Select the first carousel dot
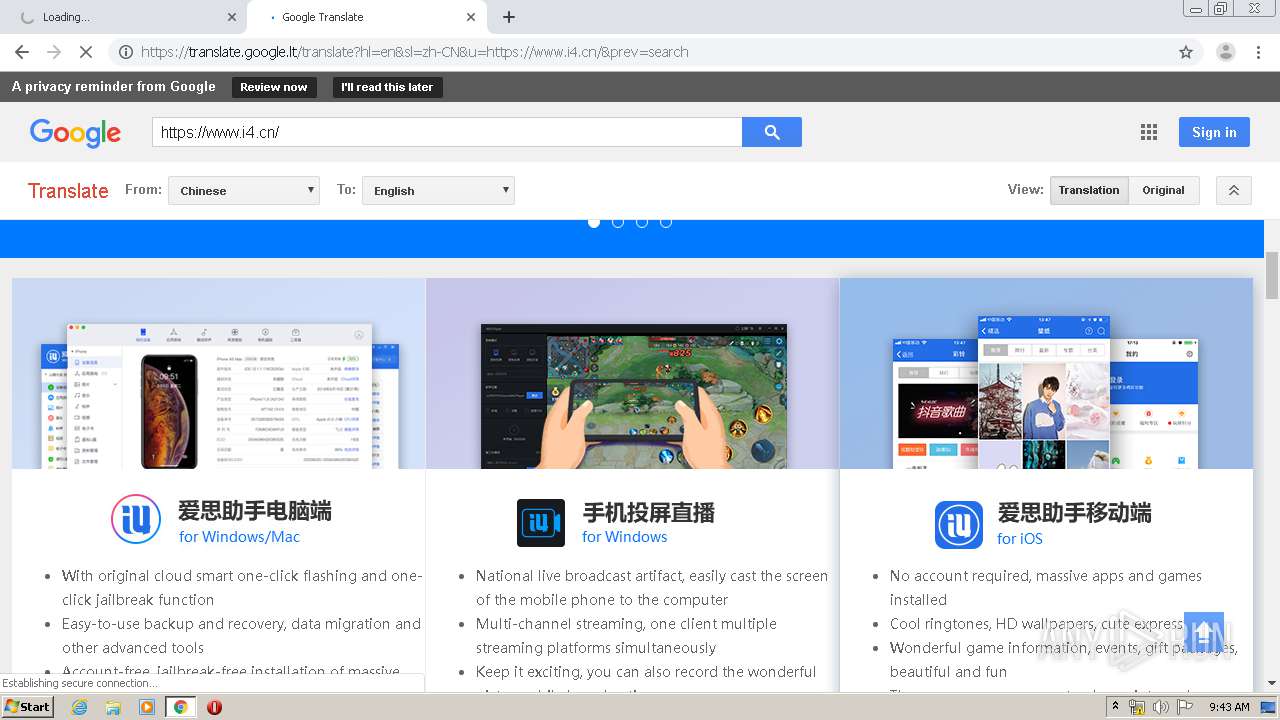Viewport: 1280px width, 720px height. click(x=594, y=222)
